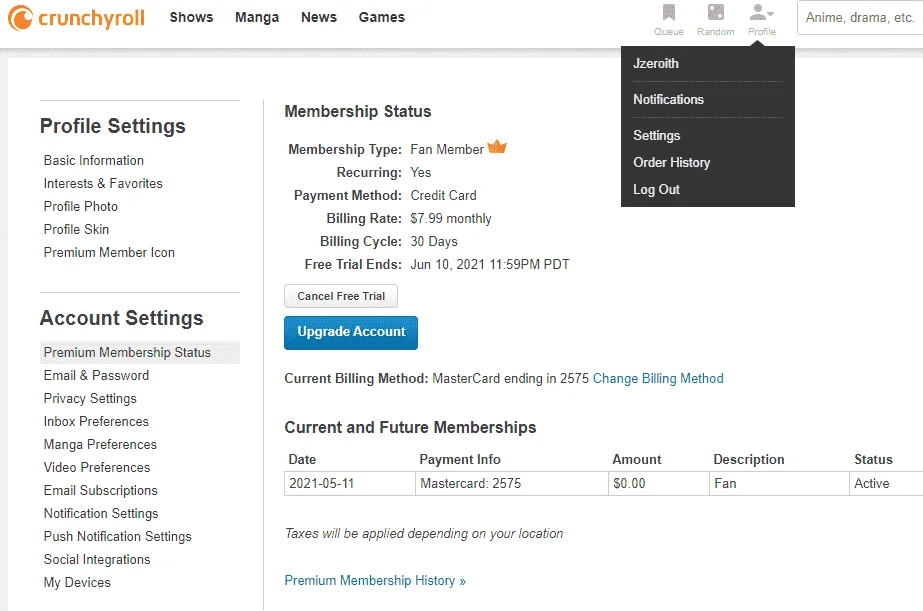Open the Games section
The width and height of the screenshot is (923, 611).
click(382, 18)
